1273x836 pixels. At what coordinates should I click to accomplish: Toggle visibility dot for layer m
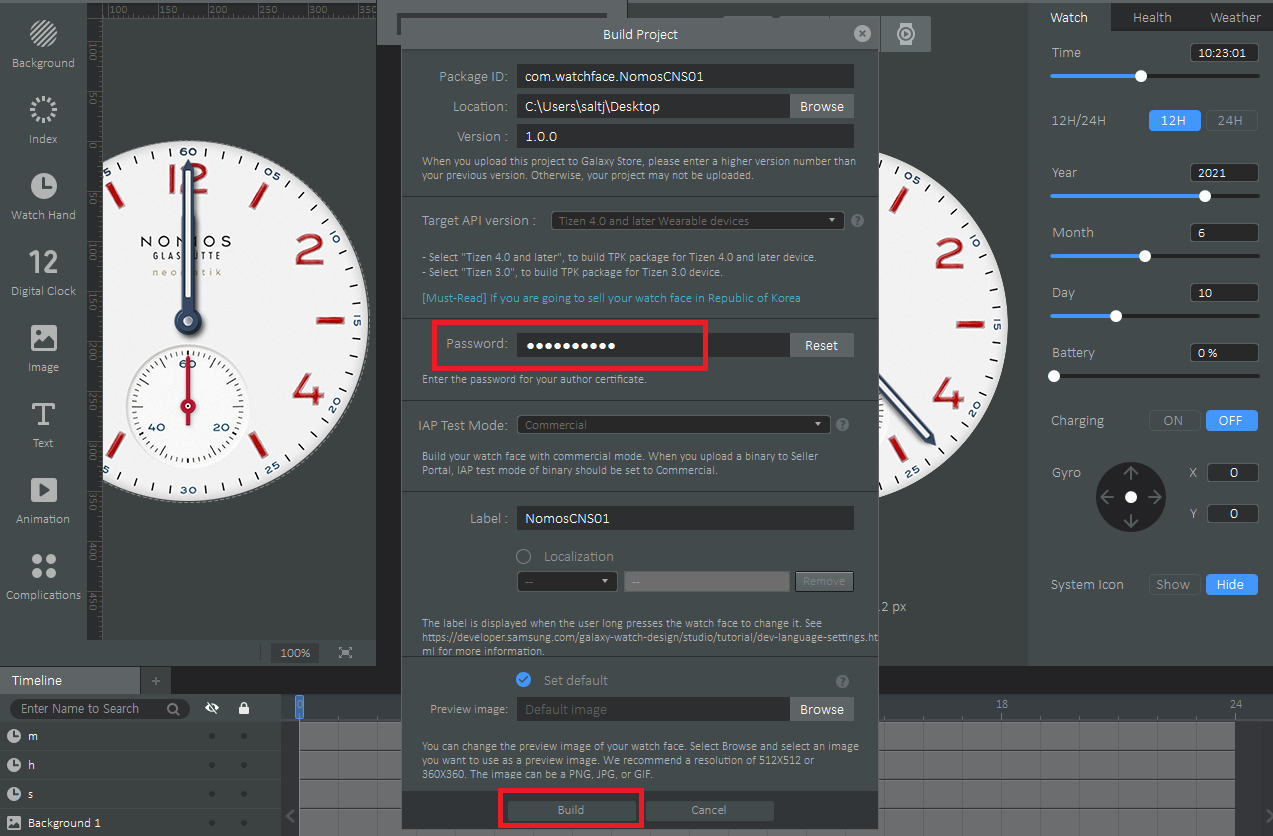tap(211, 737)
